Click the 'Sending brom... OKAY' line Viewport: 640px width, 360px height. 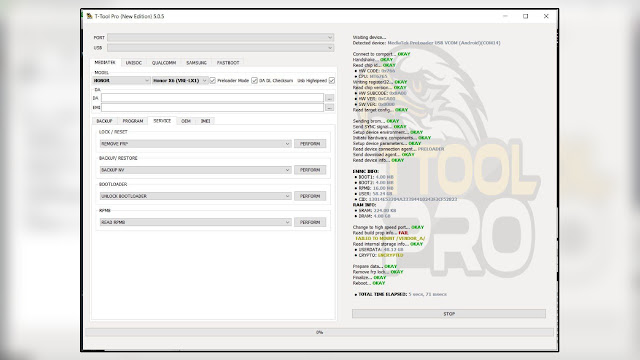click(376, 121)
